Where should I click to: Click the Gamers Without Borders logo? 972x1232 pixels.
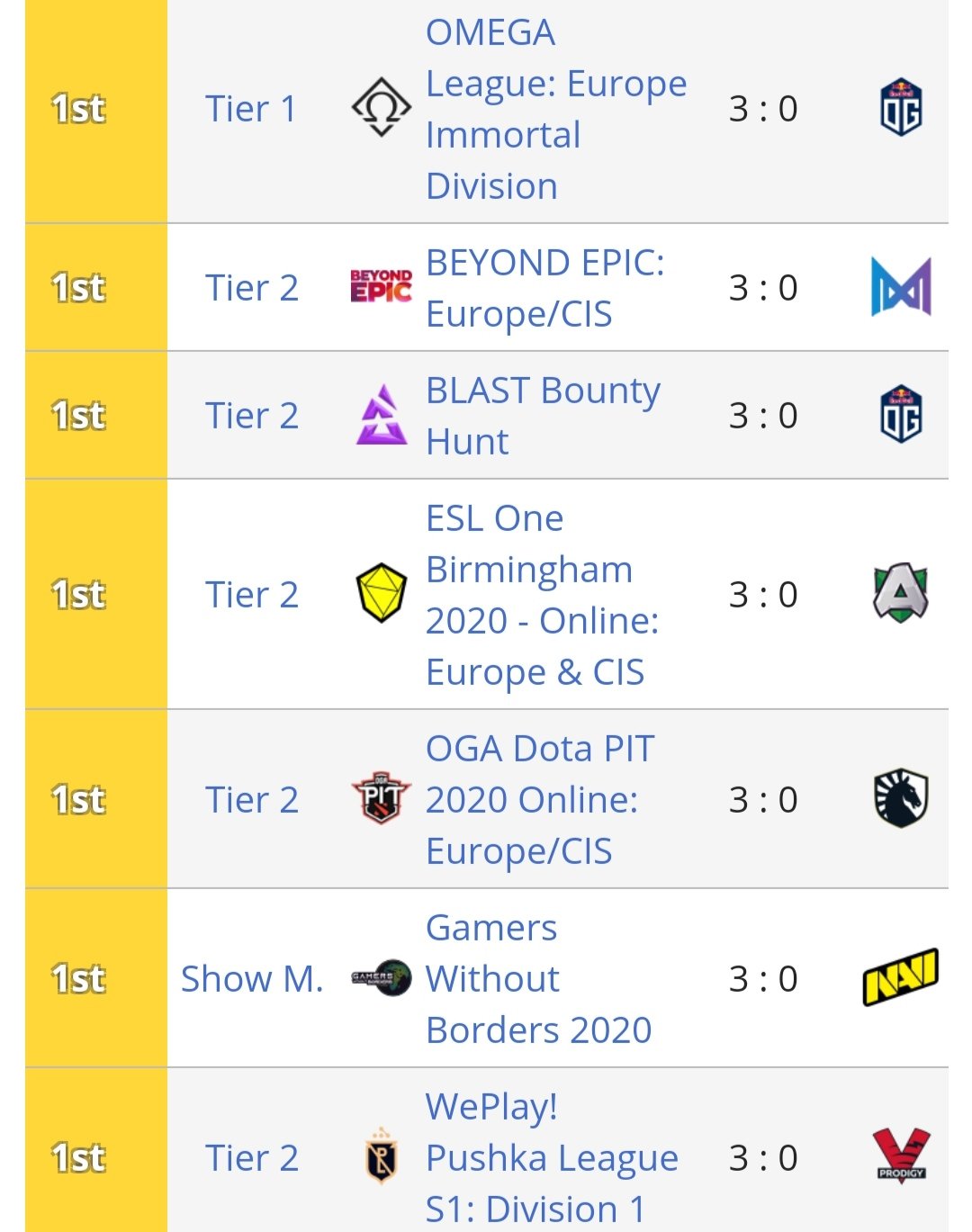coord(381,978)
